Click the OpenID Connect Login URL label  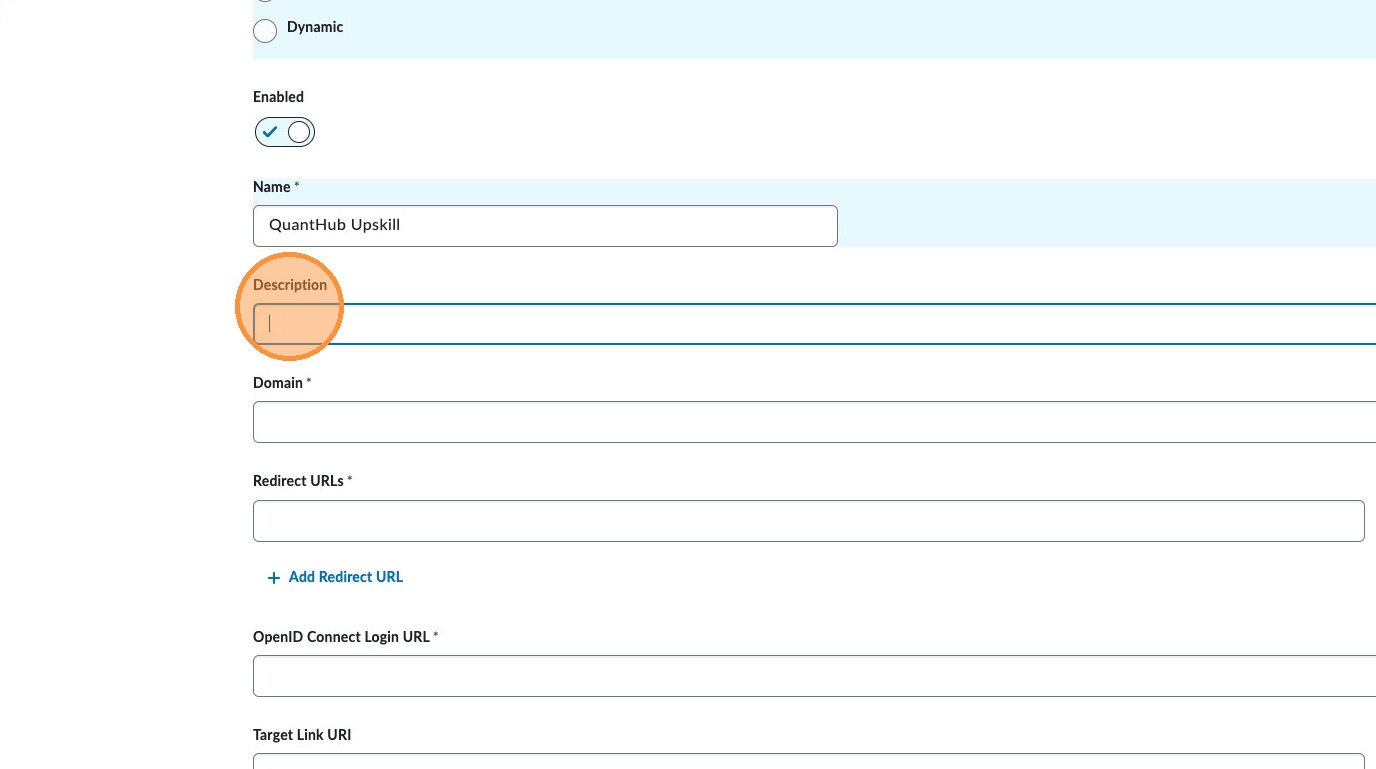[x=341, y=637]
